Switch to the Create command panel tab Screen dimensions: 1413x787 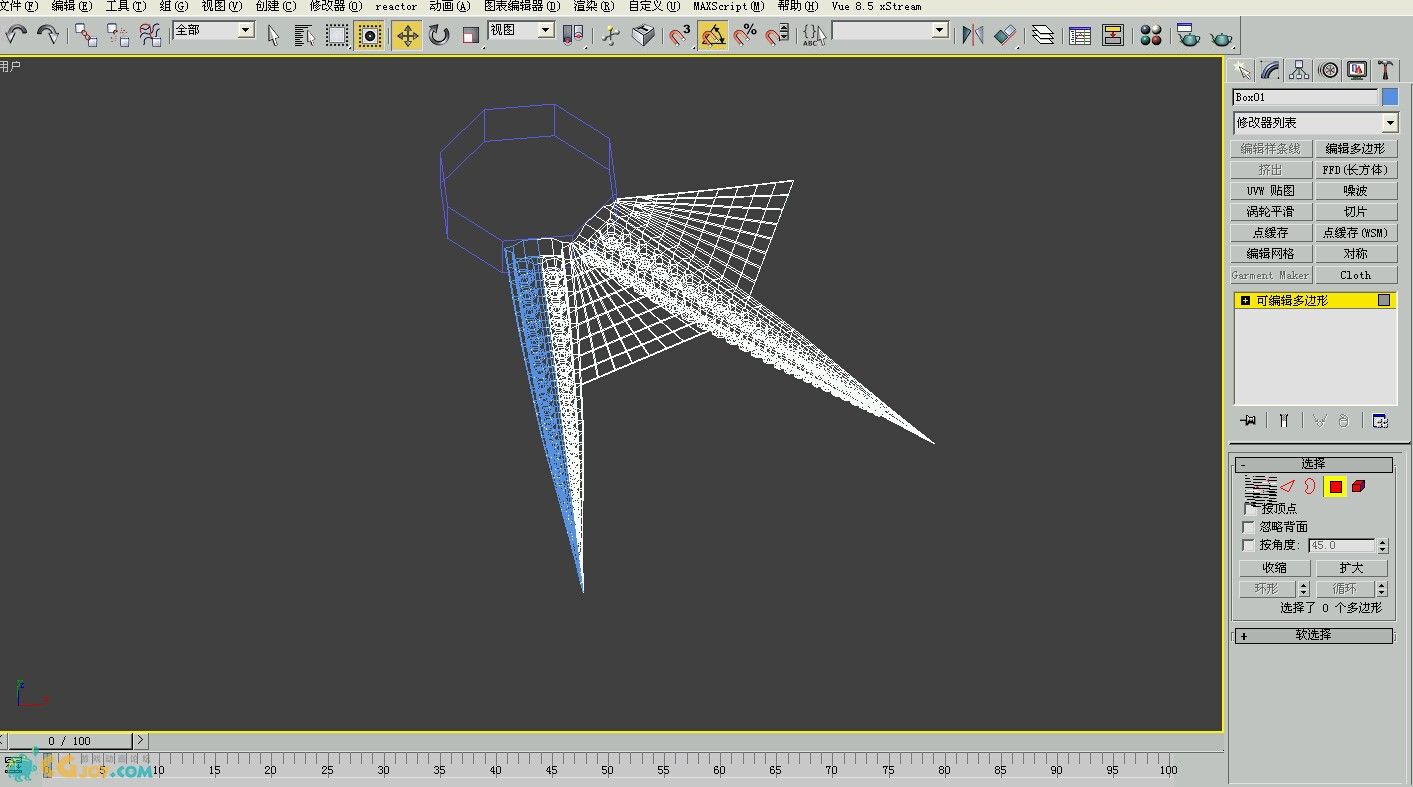1241,70
